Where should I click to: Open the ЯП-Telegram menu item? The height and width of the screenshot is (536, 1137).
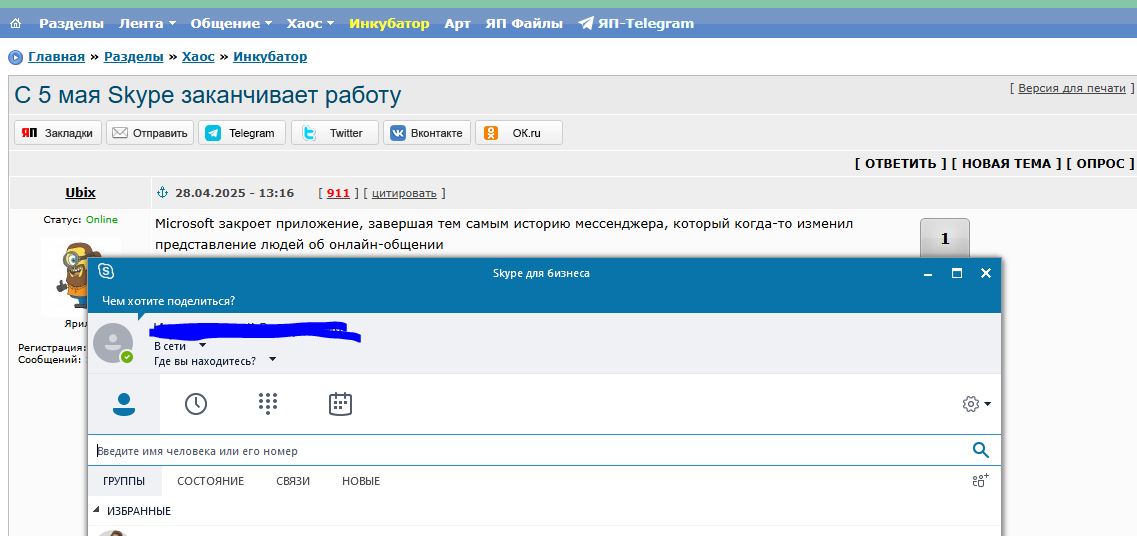click(x=636, y=23)
